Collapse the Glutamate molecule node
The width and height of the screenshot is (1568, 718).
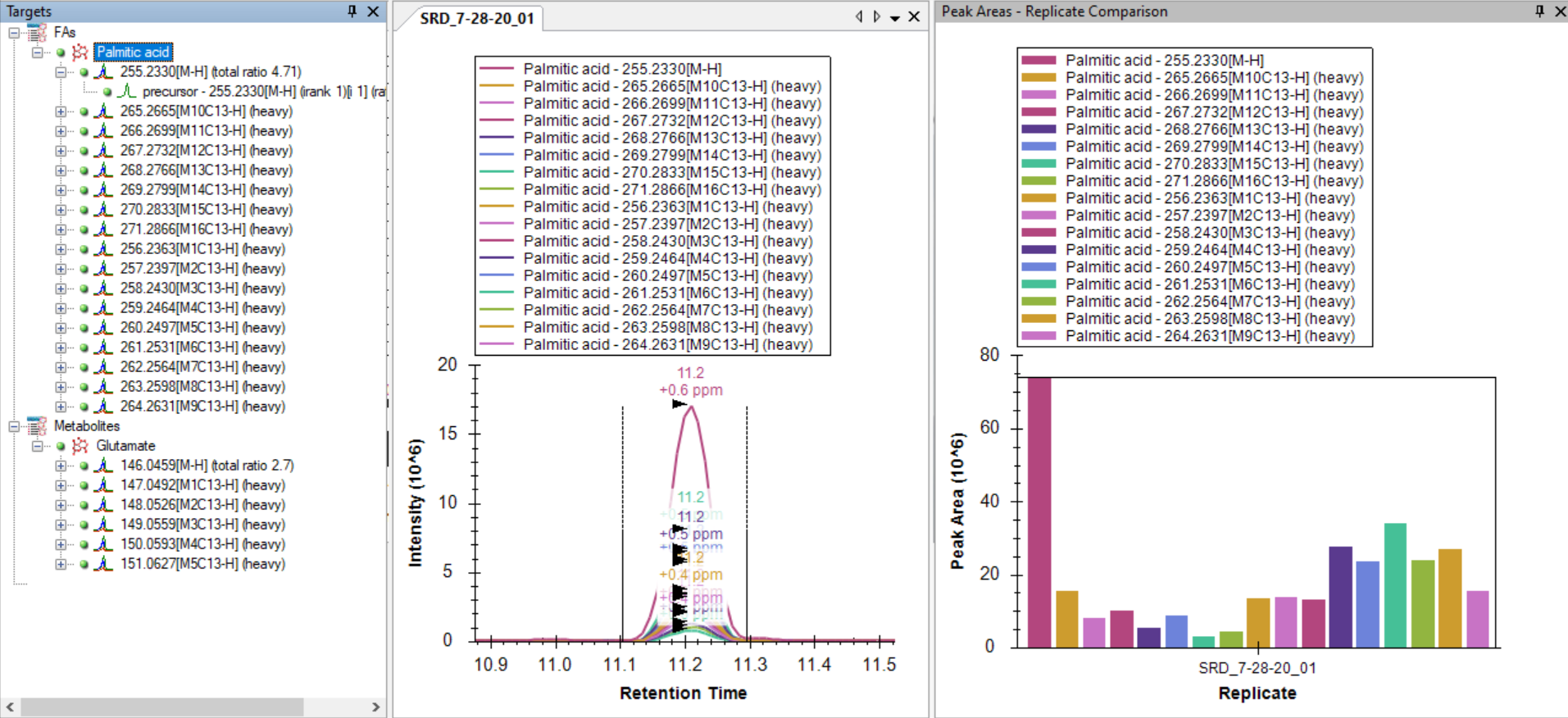[x=37, y=446]
